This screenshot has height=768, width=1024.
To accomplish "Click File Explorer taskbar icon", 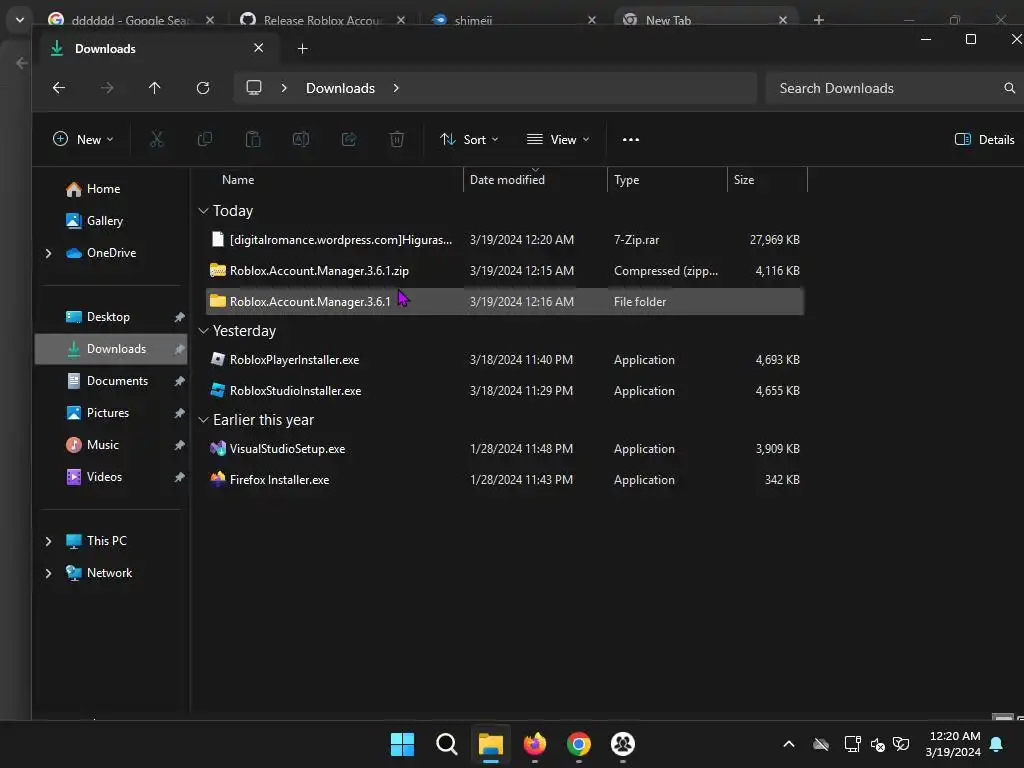I will click(x=490, y=744).
